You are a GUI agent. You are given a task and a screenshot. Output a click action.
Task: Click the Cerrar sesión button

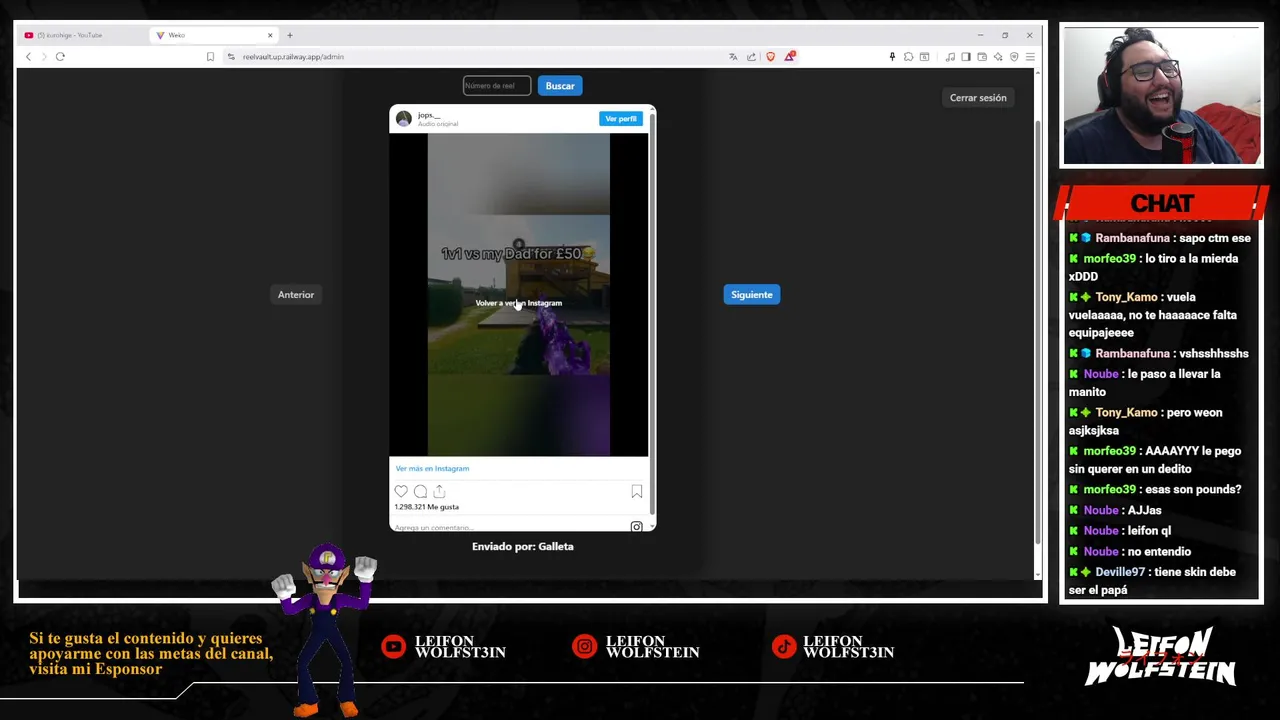978,98
